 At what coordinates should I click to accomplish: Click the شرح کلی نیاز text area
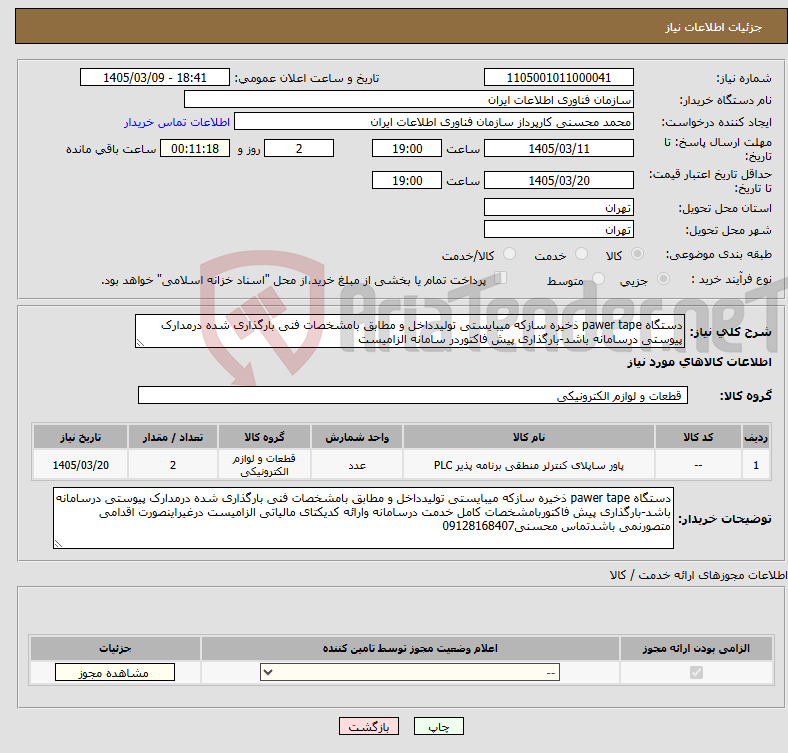[x=410, y=331]
